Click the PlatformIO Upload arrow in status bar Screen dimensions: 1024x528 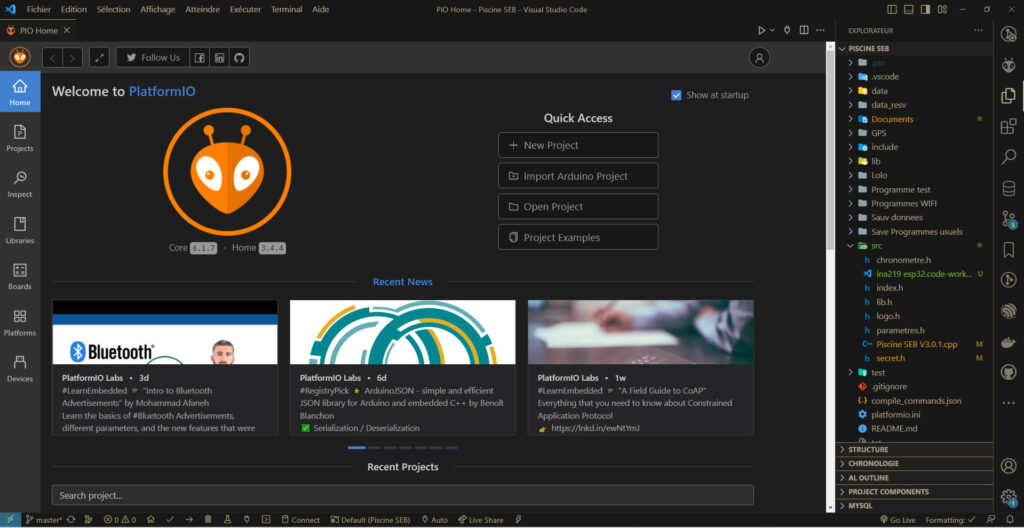tap(189, 520)
